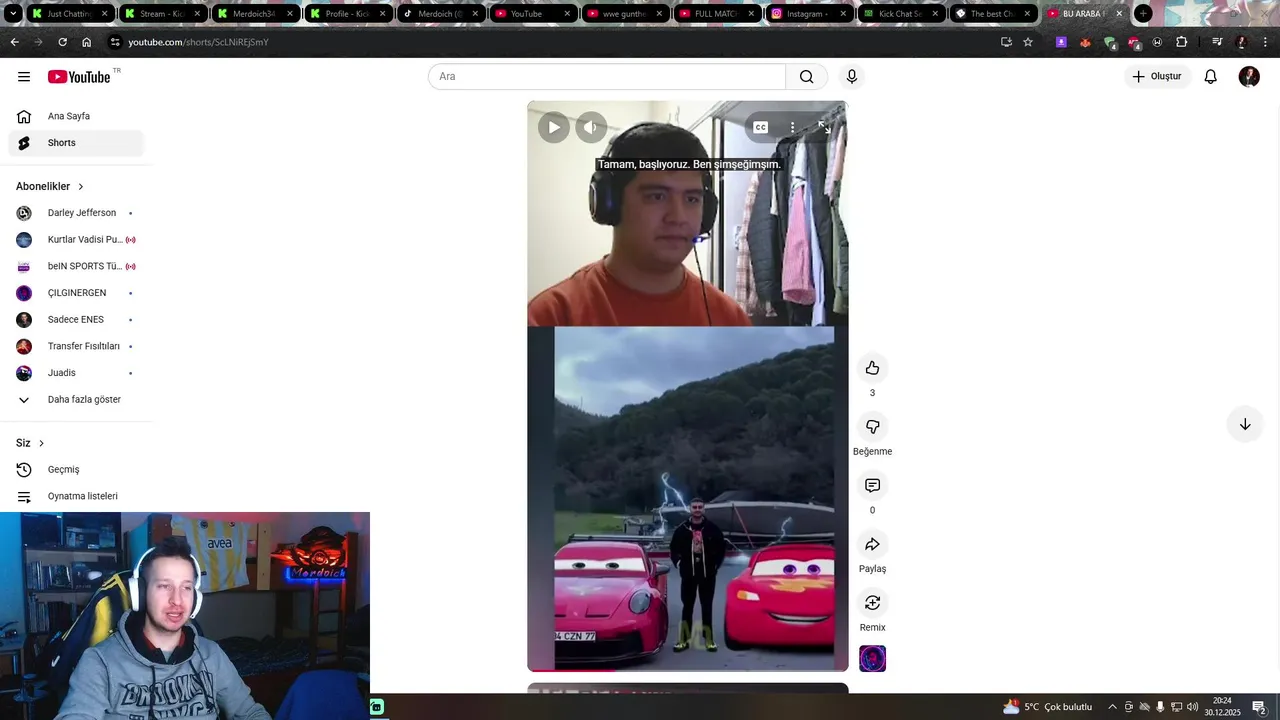The image size is (1280, 720).
Task: Open Sadece ENES subscription
Action: pyautogui.click(x=76, y=320)
